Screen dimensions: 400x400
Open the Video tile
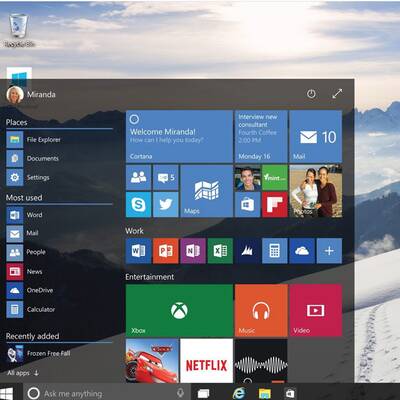[x=316, y=311]
